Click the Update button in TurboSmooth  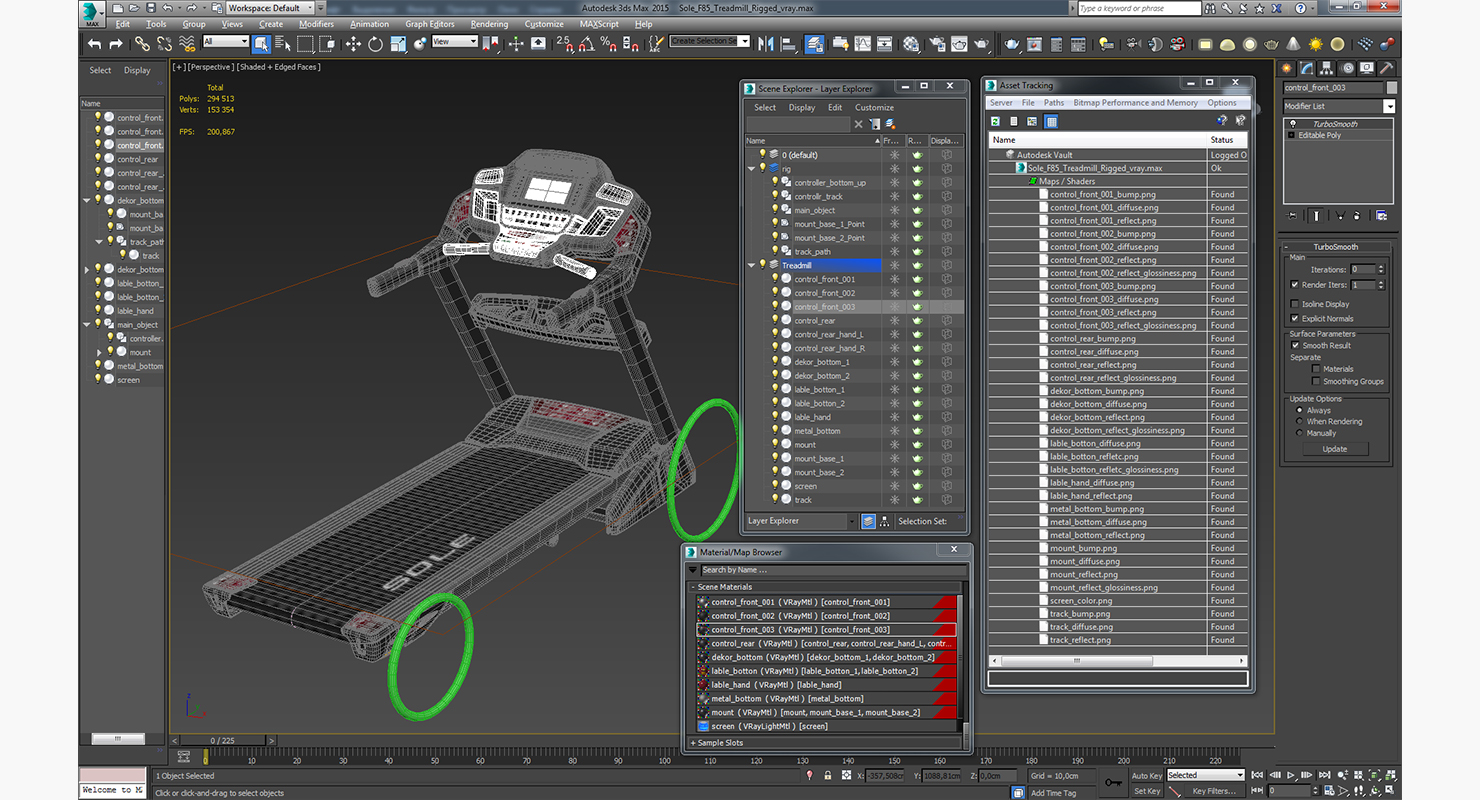tap(1335, 449)
